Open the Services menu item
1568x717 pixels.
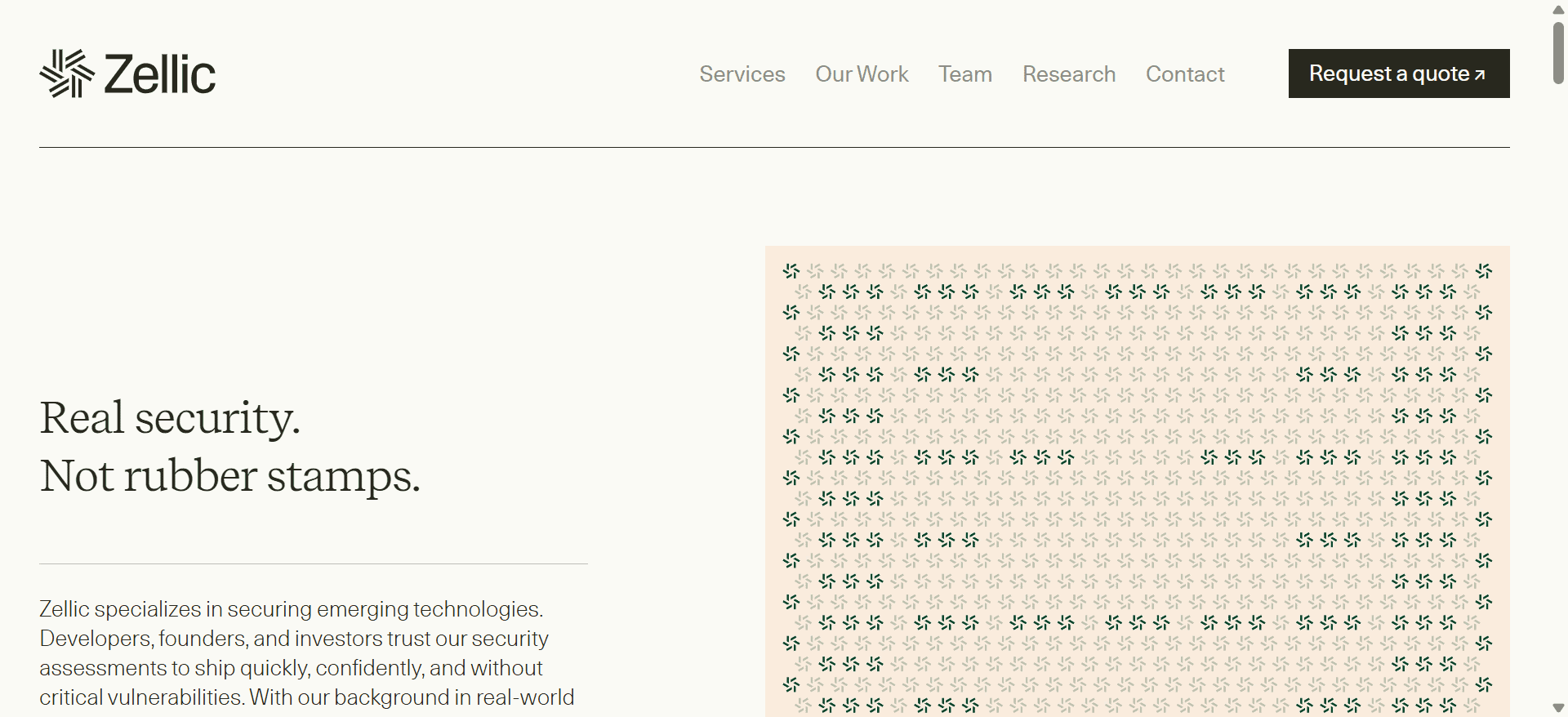pyautogui.click(x=742, y=74)
